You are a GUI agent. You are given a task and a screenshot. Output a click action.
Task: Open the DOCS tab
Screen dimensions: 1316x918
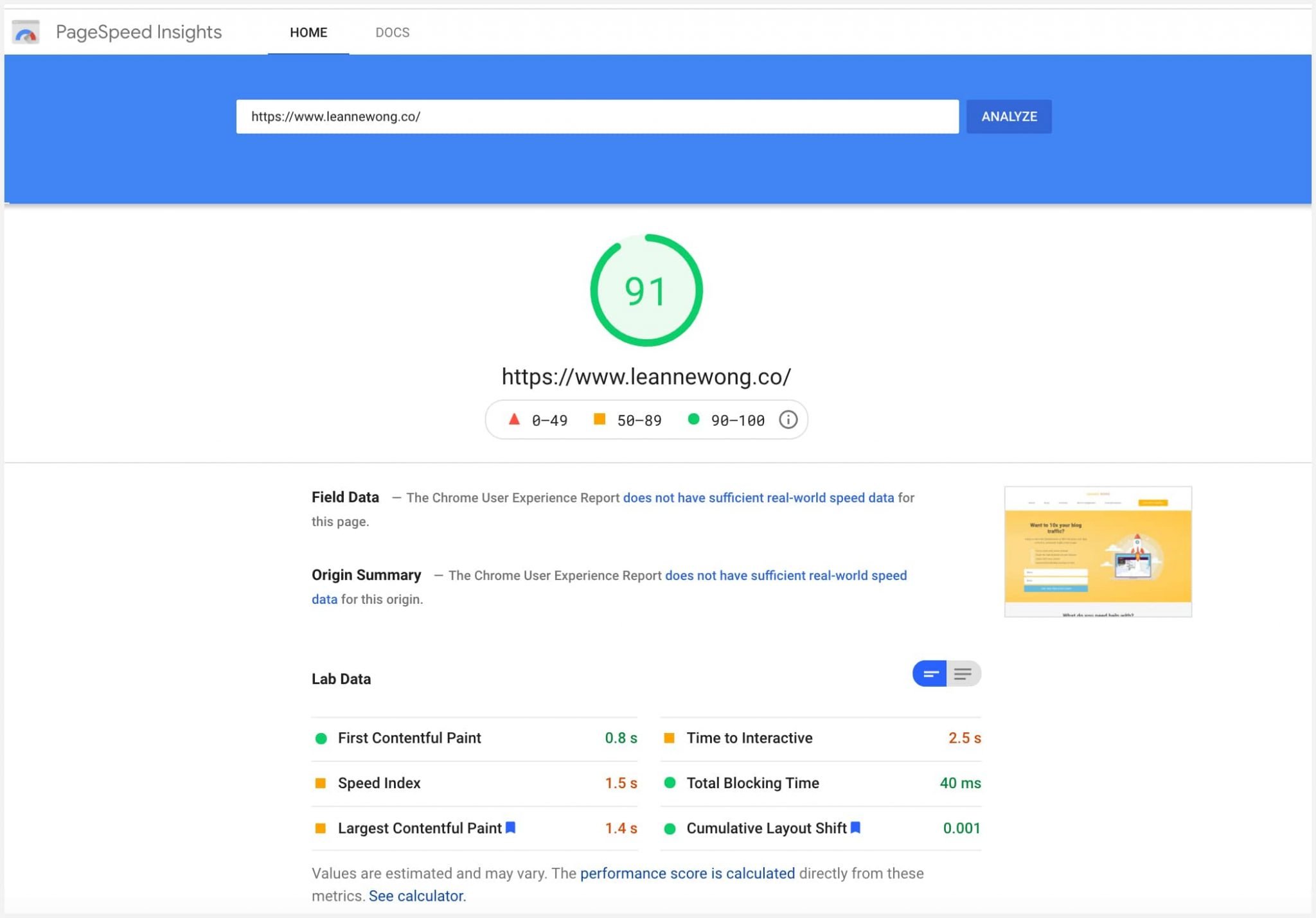point(394,32)
